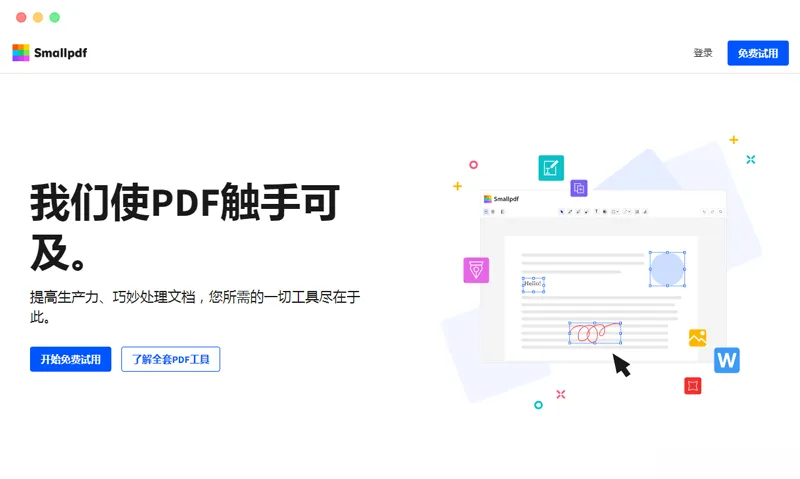Minimize window with yellow traffic light

click(38, 17)
